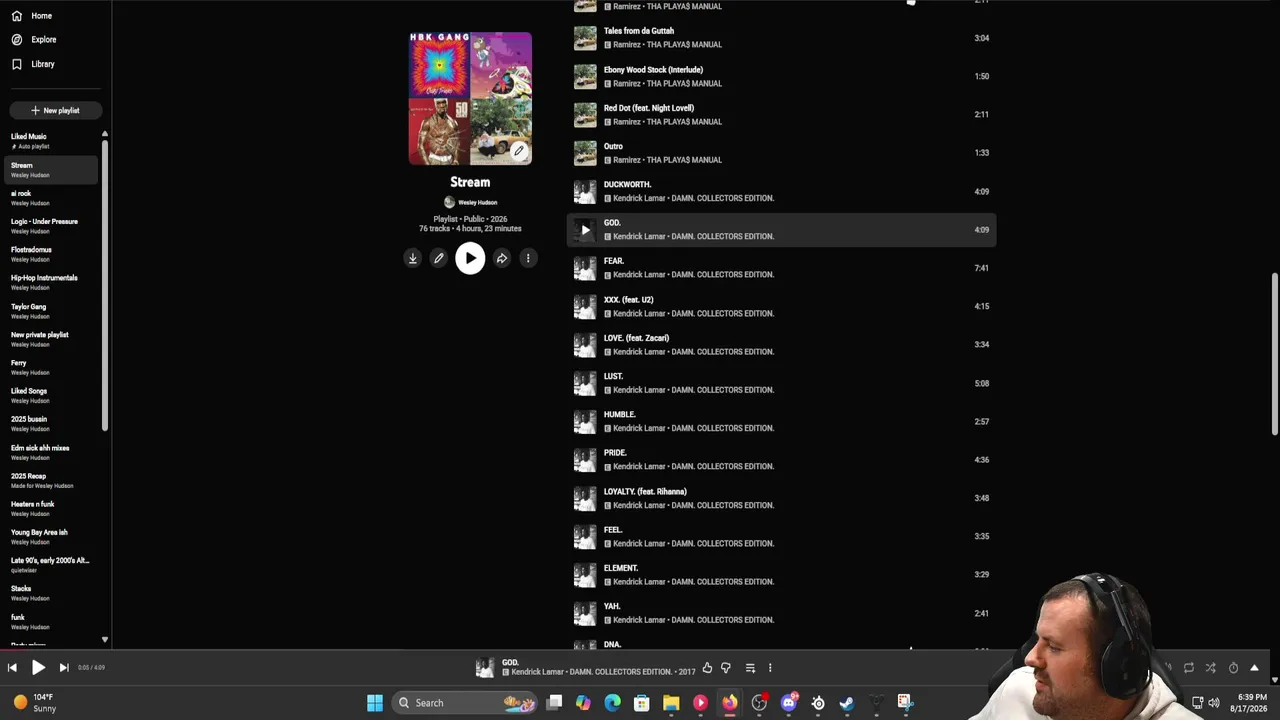Click the Kendrick Lamar artist link in the LUST. row

click(x=639, y=390)
